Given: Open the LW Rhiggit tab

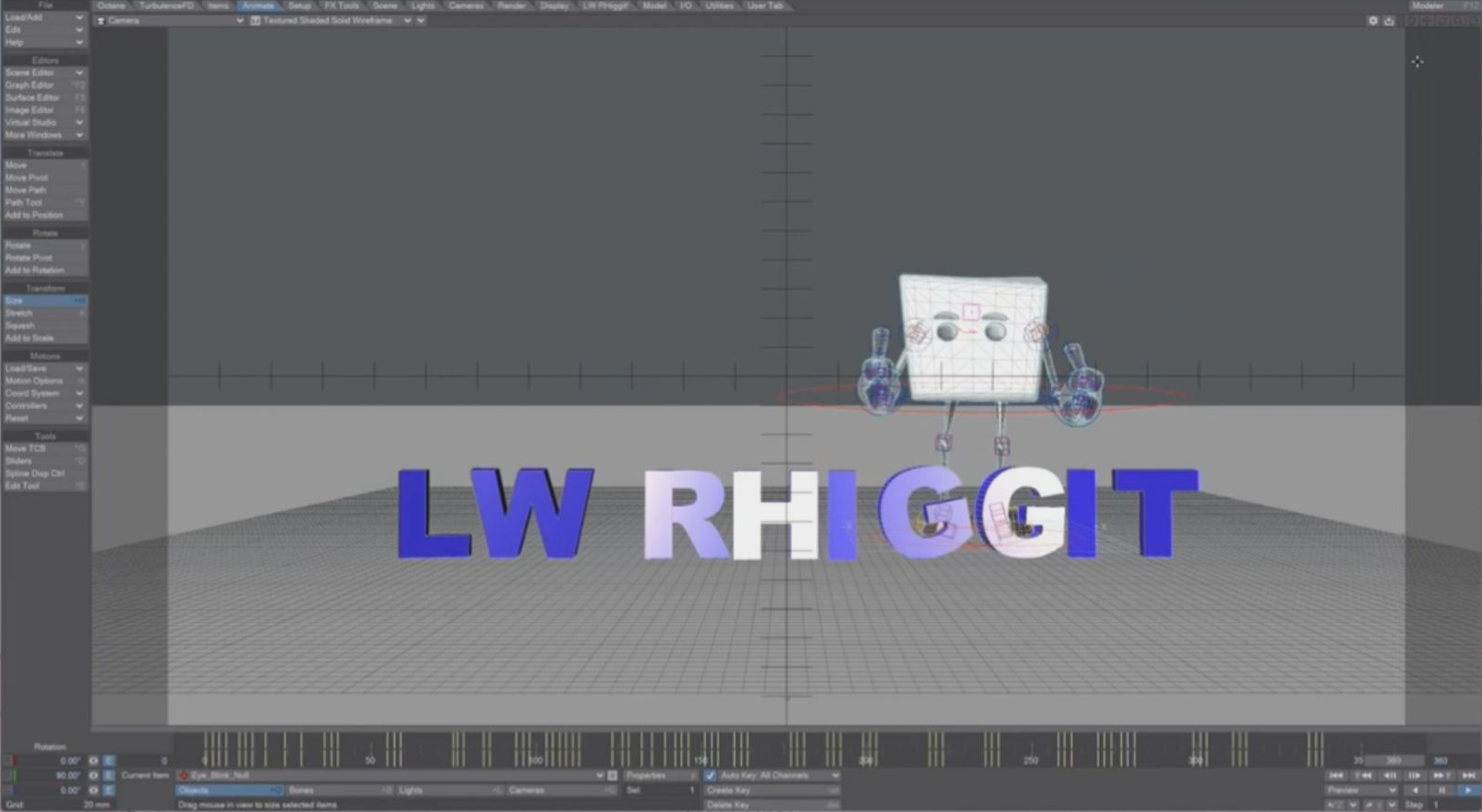Looking at the screenshot, I should coord(605,6).
